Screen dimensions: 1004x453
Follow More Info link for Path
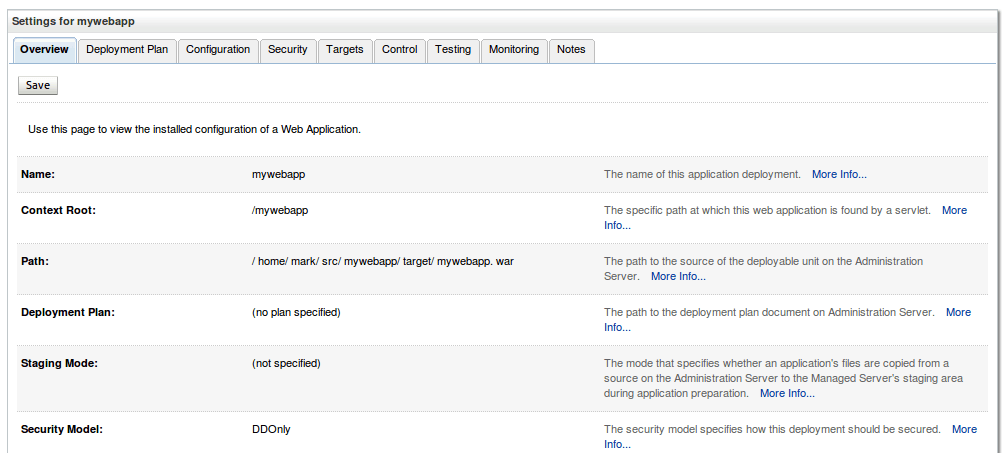pos(678,277)
